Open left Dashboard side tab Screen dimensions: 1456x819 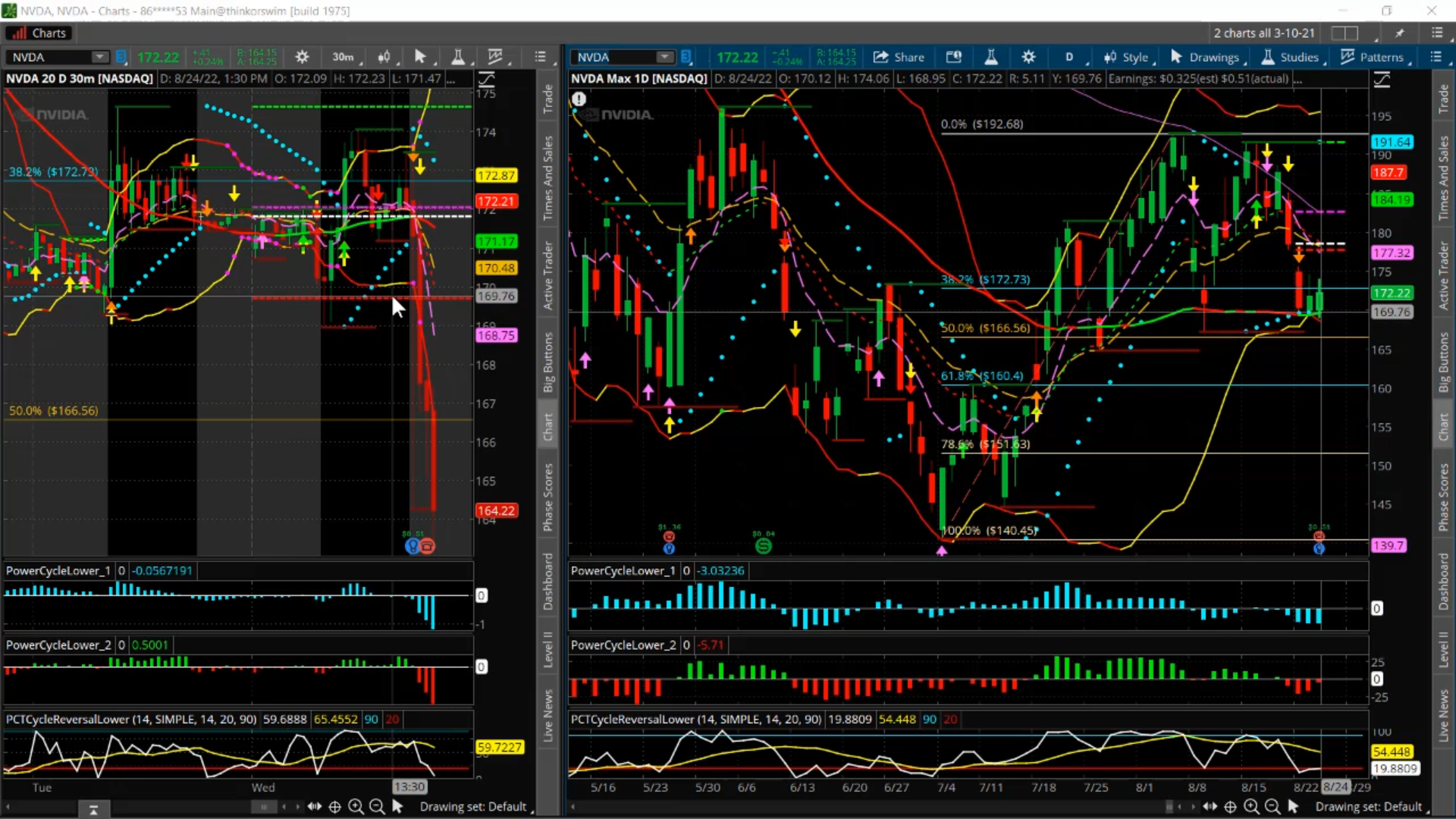[x=548, y=582]
